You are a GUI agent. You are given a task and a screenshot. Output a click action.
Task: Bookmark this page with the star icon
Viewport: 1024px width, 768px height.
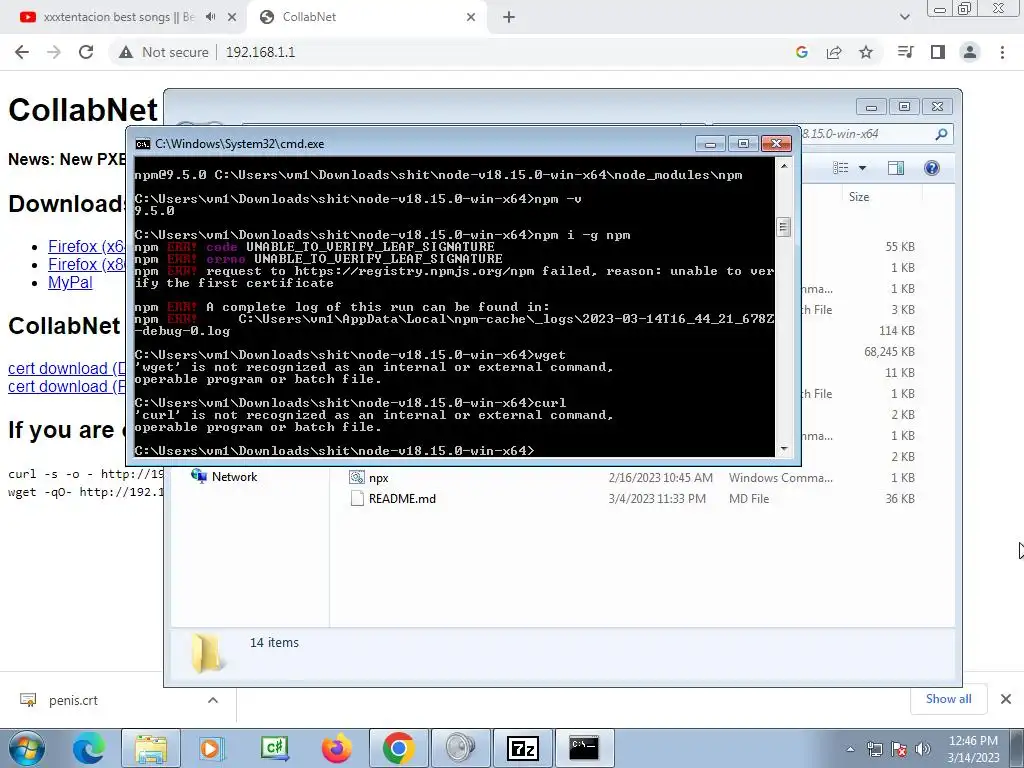[866, 52]
